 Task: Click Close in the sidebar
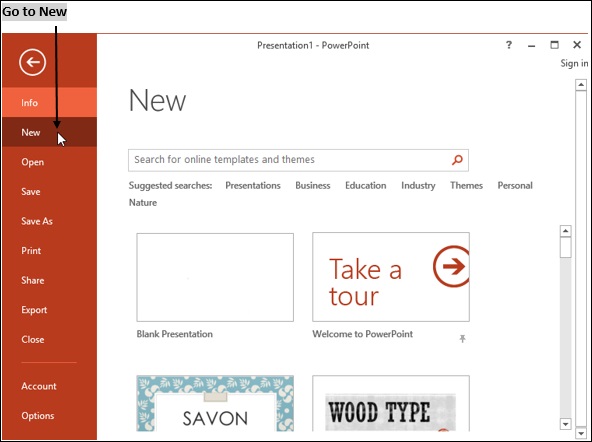point(49,339)
